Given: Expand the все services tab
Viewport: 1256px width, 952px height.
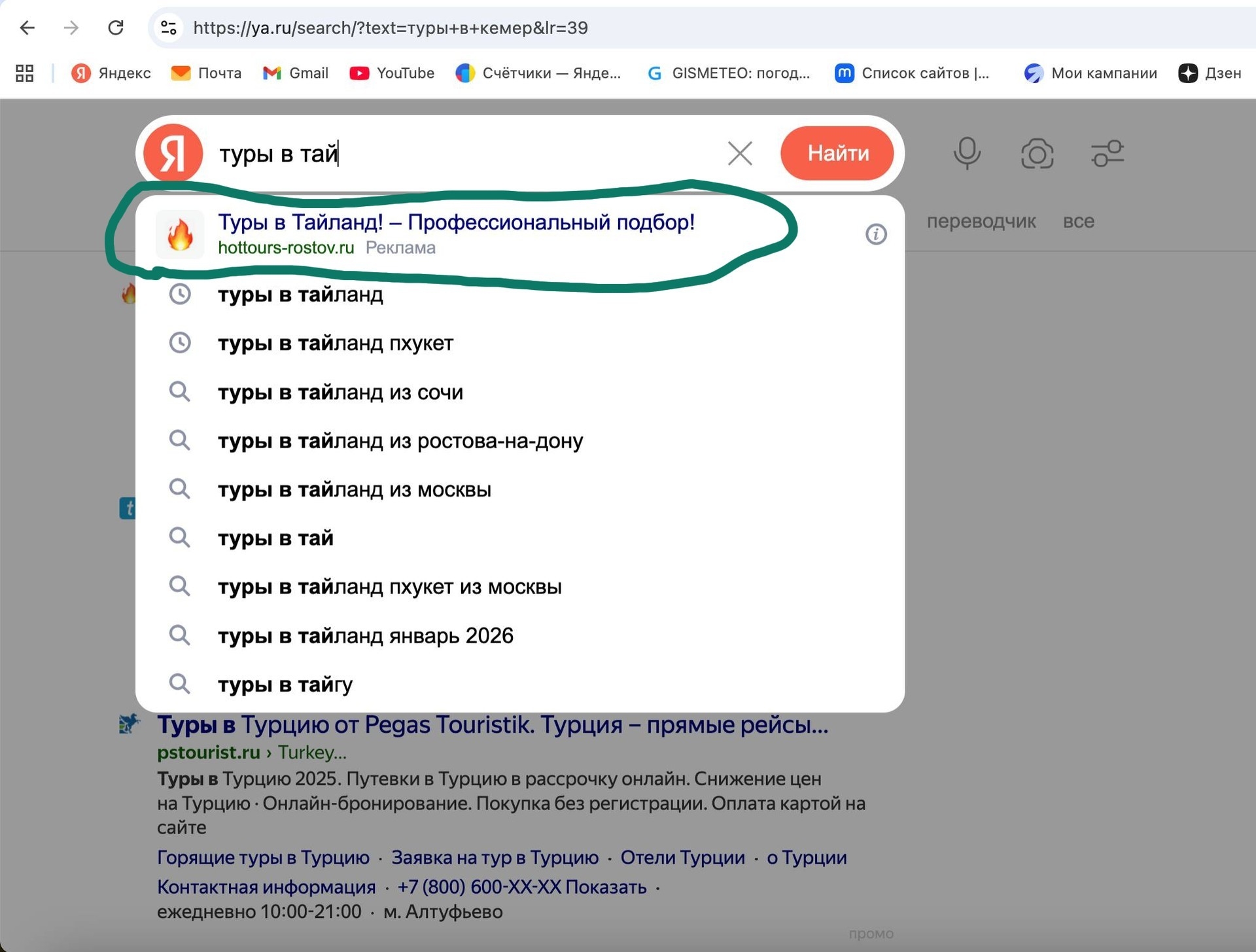Looking at the screenshot, I should pos(1078,221).
